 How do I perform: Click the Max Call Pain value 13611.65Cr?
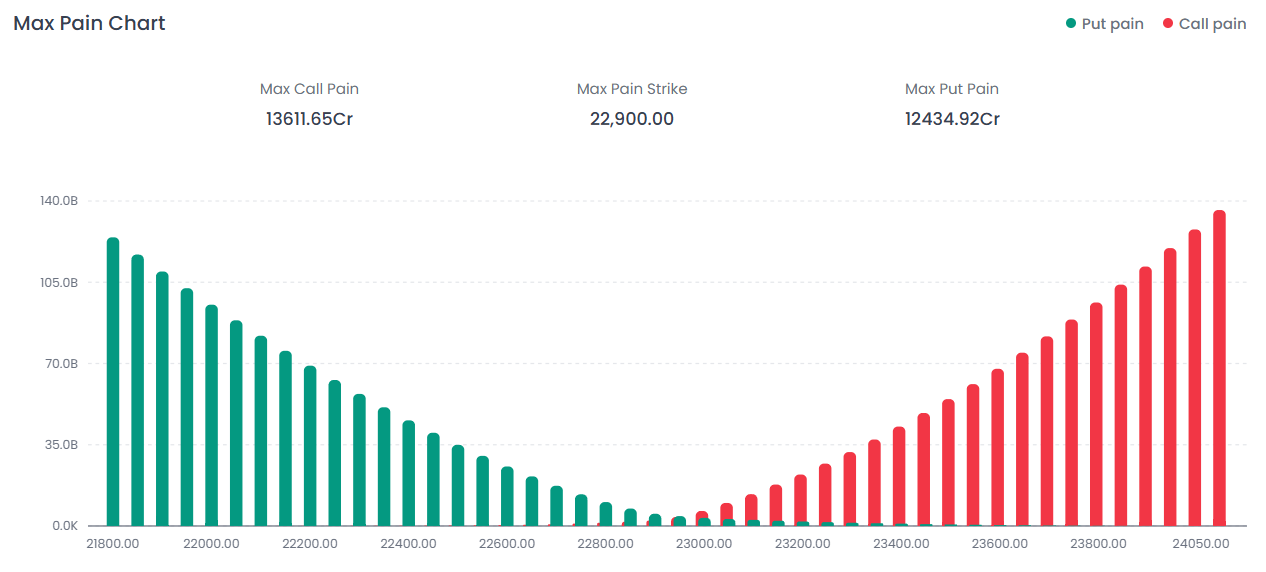(309, 119)
